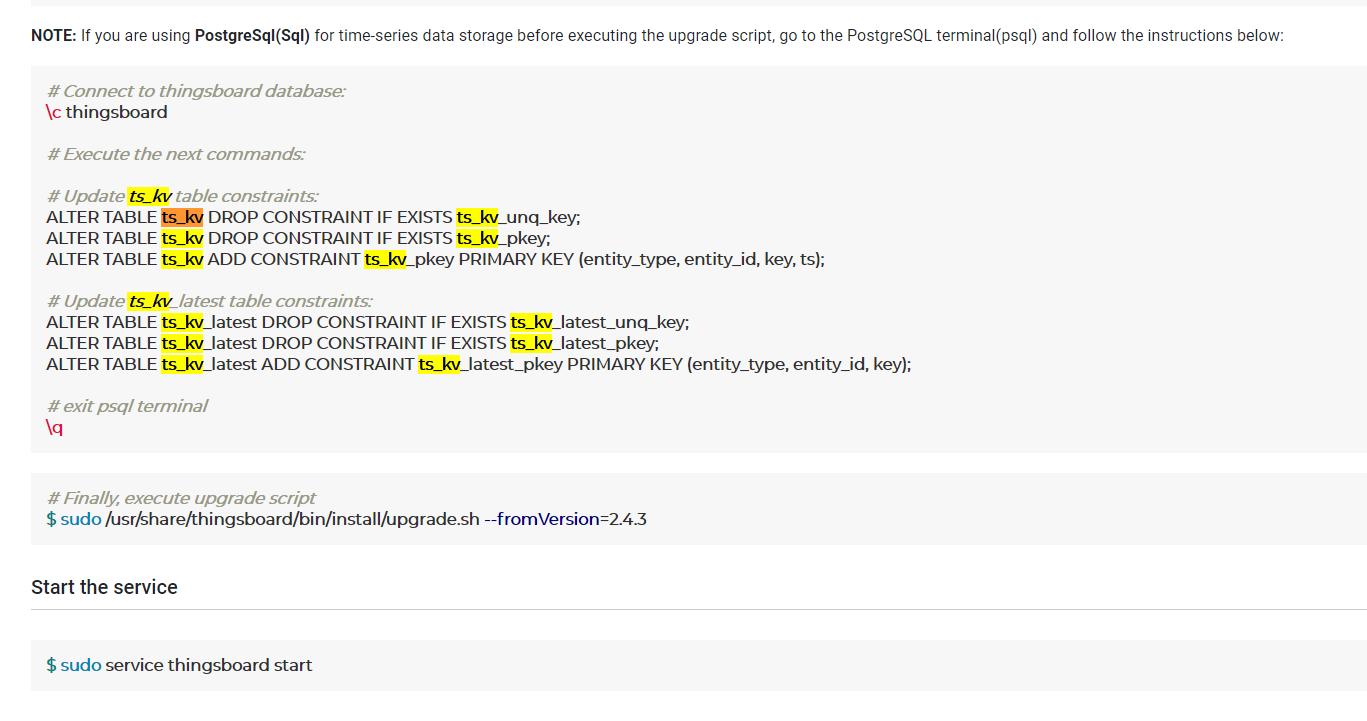Viewport: 1367px width, 721px height.
Task: Click the comment 'Update ts_kv_latest table constraints'
Action: tap(209, 301)
